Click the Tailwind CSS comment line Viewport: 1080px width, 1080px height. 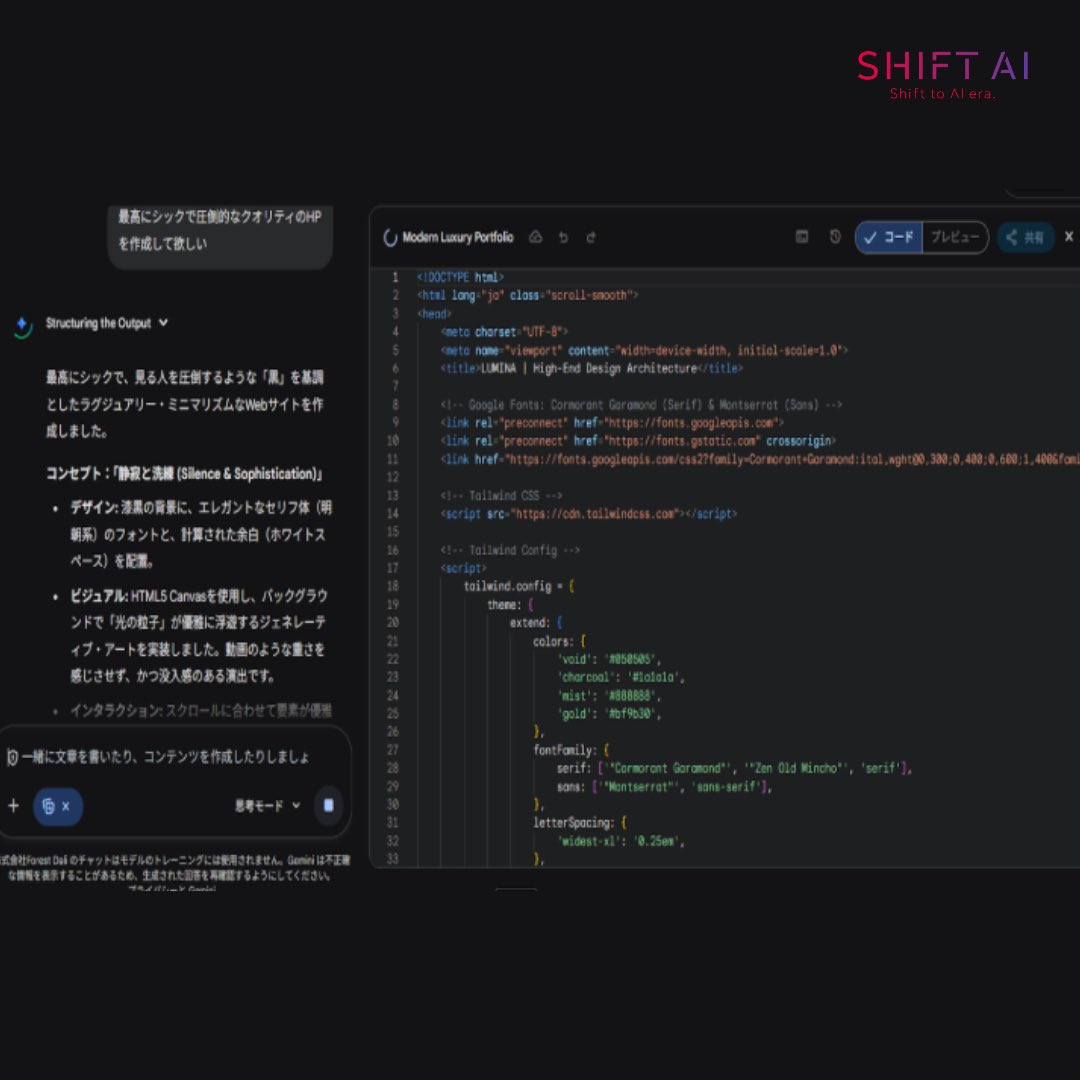(x=501, y=495)
